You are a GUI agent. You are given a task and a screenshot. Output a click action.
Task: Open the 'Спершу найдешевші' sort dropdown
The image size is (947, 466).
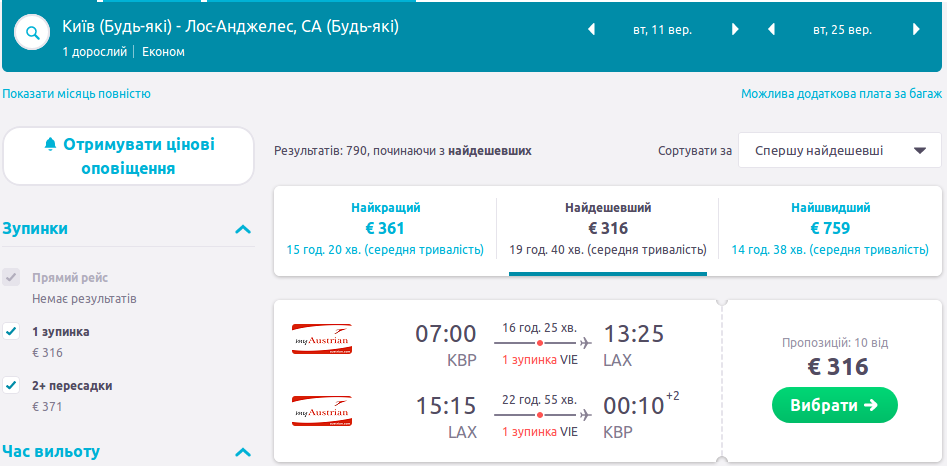coord(839,151)
